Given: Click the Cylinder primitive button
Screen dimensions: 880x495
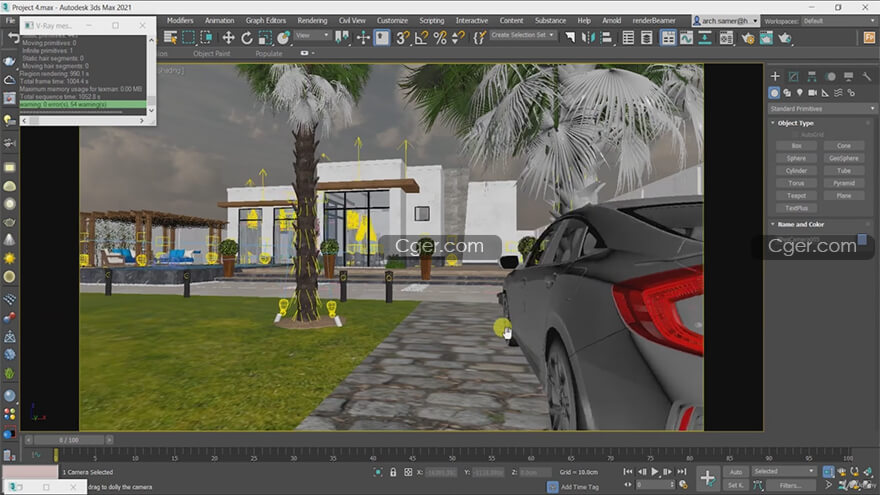Looking at the screenshot, I should [796, 171].
